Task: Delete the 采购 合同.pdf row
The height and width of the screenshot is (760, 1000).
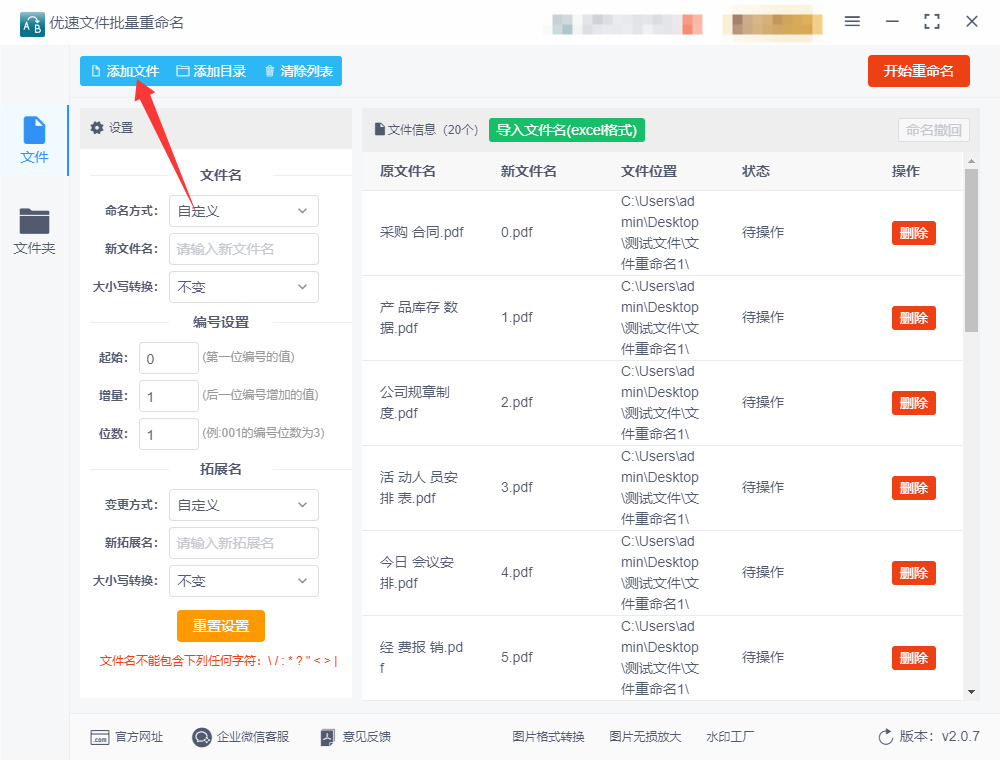Action: point(913,233)
